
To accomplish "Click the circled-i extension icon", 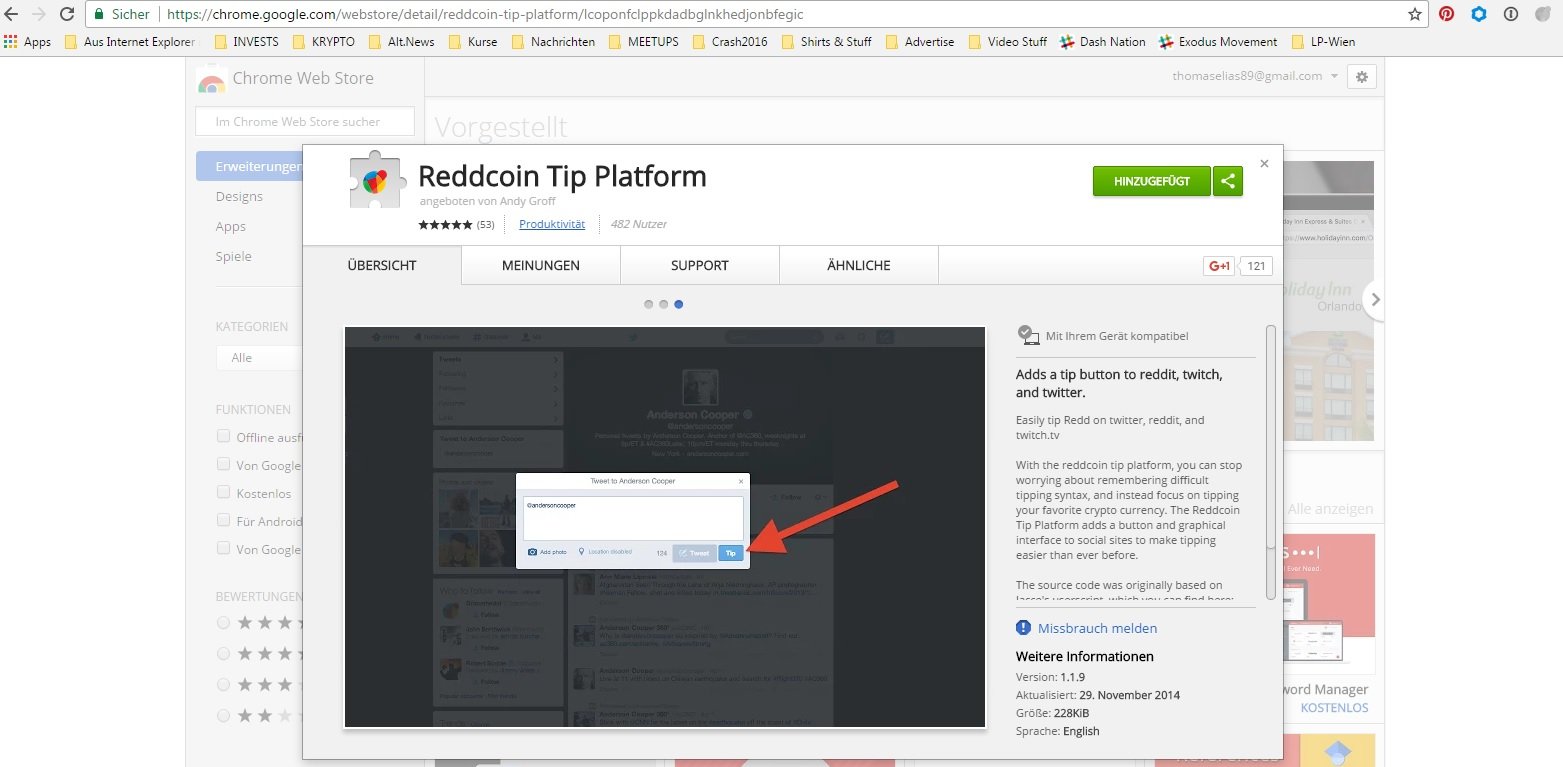I will point(1510,15).
